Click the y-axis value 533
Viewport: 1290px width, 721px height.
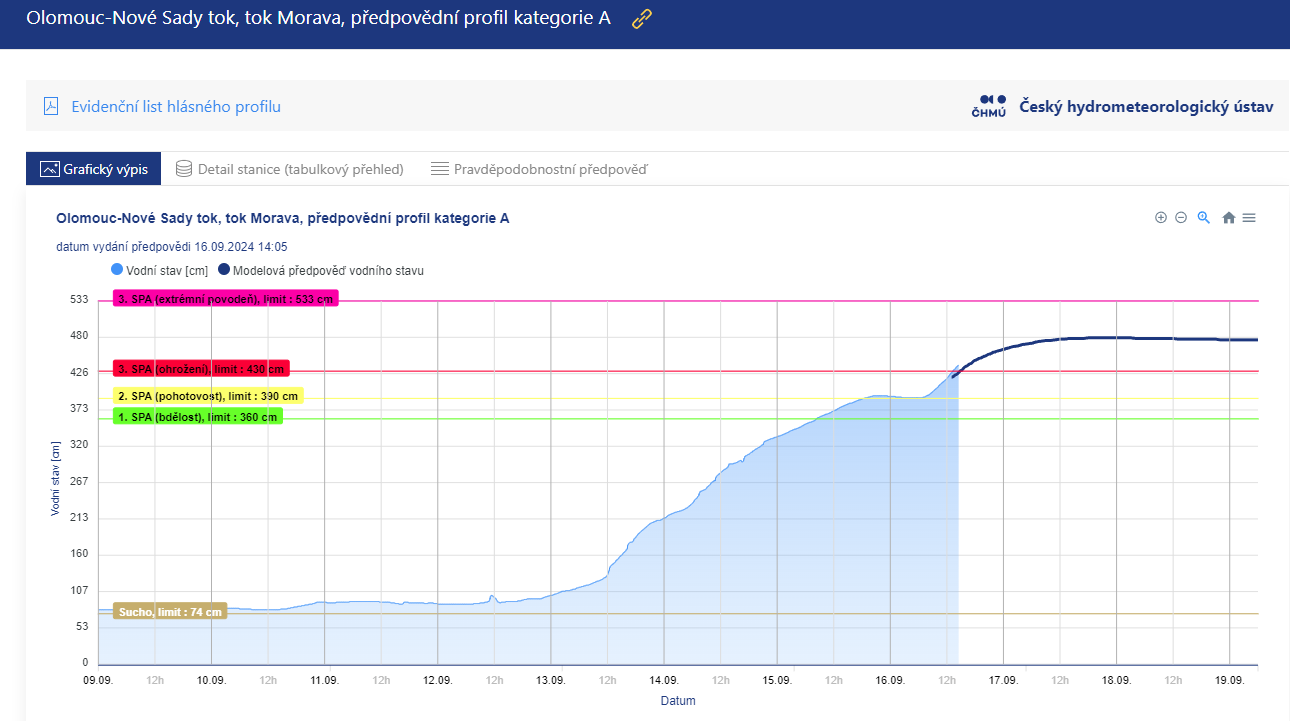[x=78, y=299]
